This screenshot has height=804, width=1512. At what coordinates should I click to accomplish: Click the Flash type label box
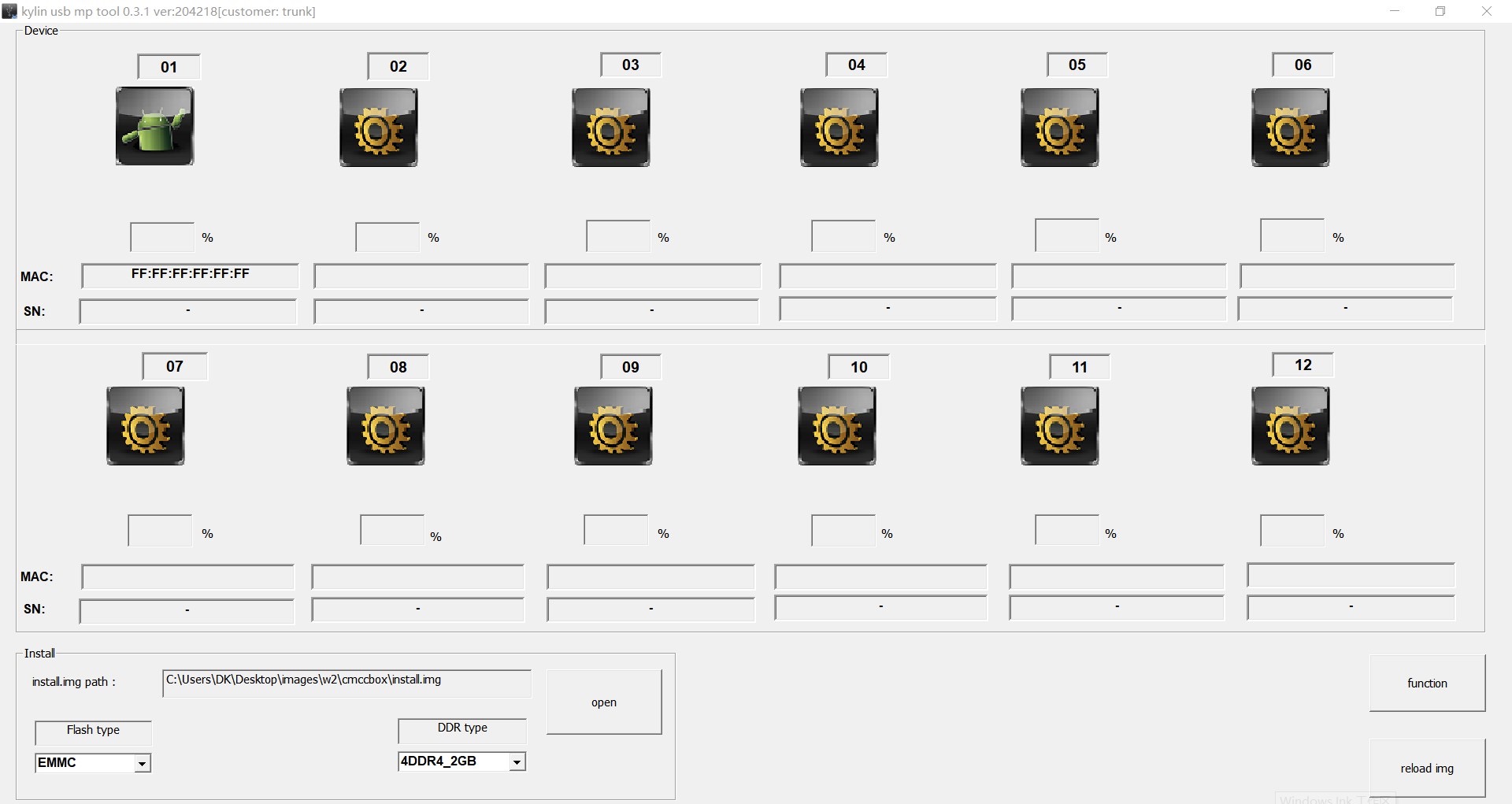point(93,732)
